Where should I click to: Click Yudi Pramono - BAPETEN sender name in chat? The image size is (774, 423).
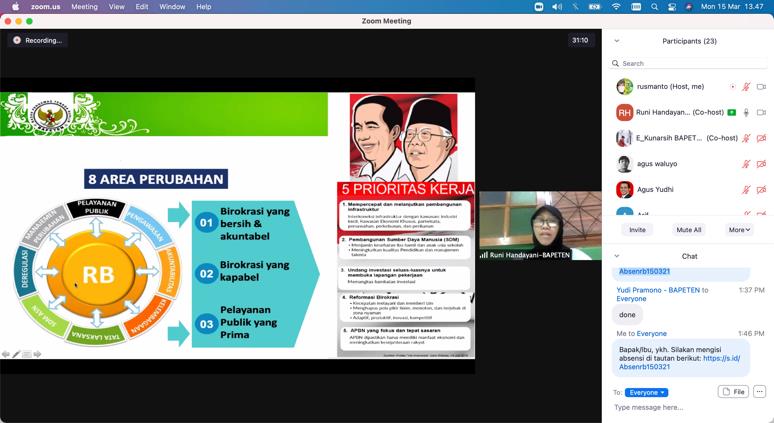point(658,290)
